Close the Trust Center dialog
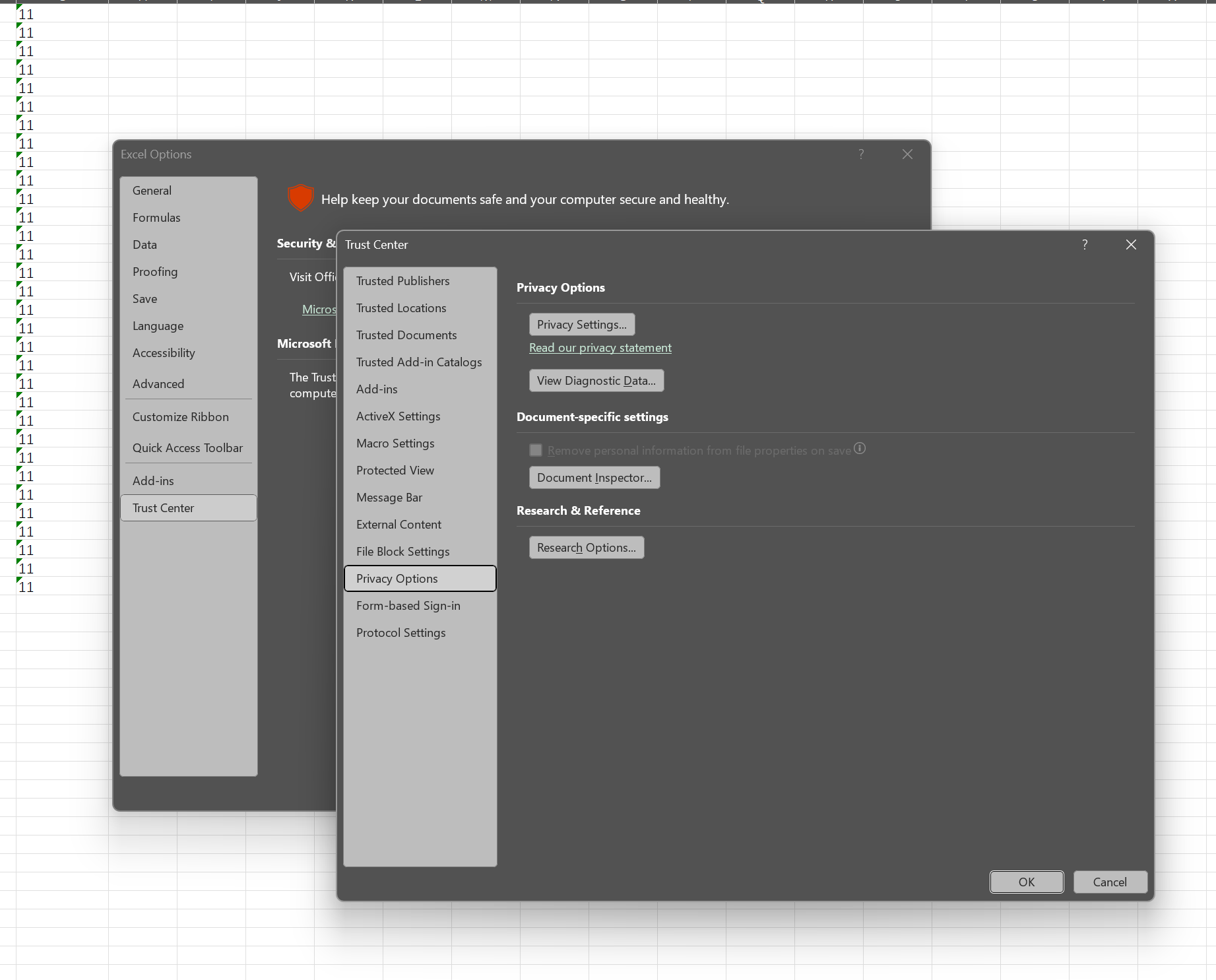Viewport: 1216px width, 980px height. [x=1131, y=245]
